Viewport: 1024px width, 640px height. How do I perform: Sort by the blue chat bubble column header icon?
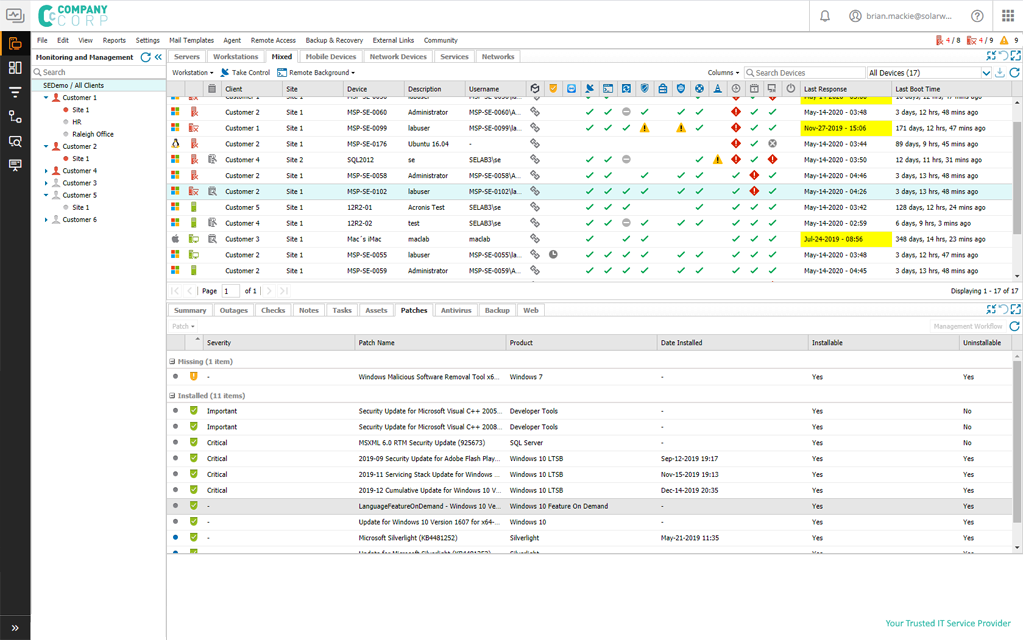(571, 89)
